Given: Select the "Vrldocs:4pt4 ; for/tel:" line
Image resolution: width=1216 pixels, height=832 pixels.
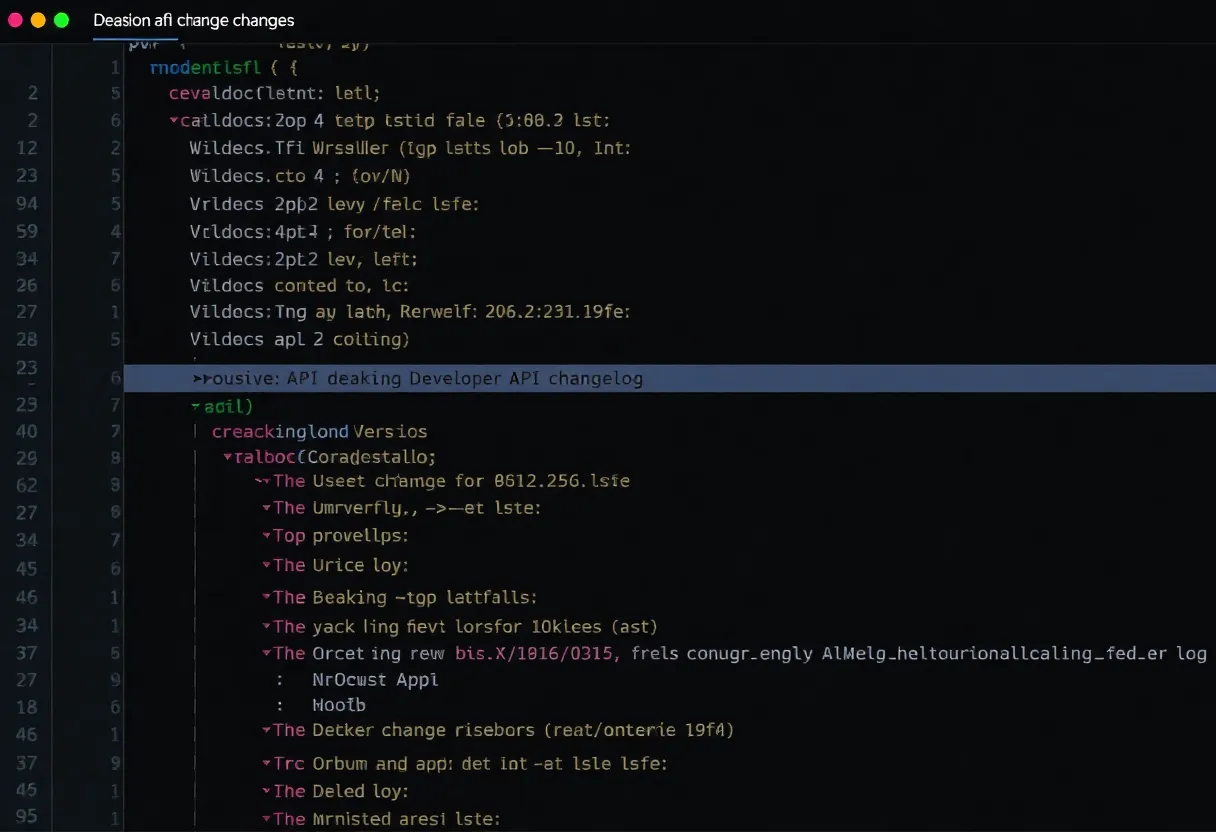Looking at the screenshot, I should click(302, 232).
